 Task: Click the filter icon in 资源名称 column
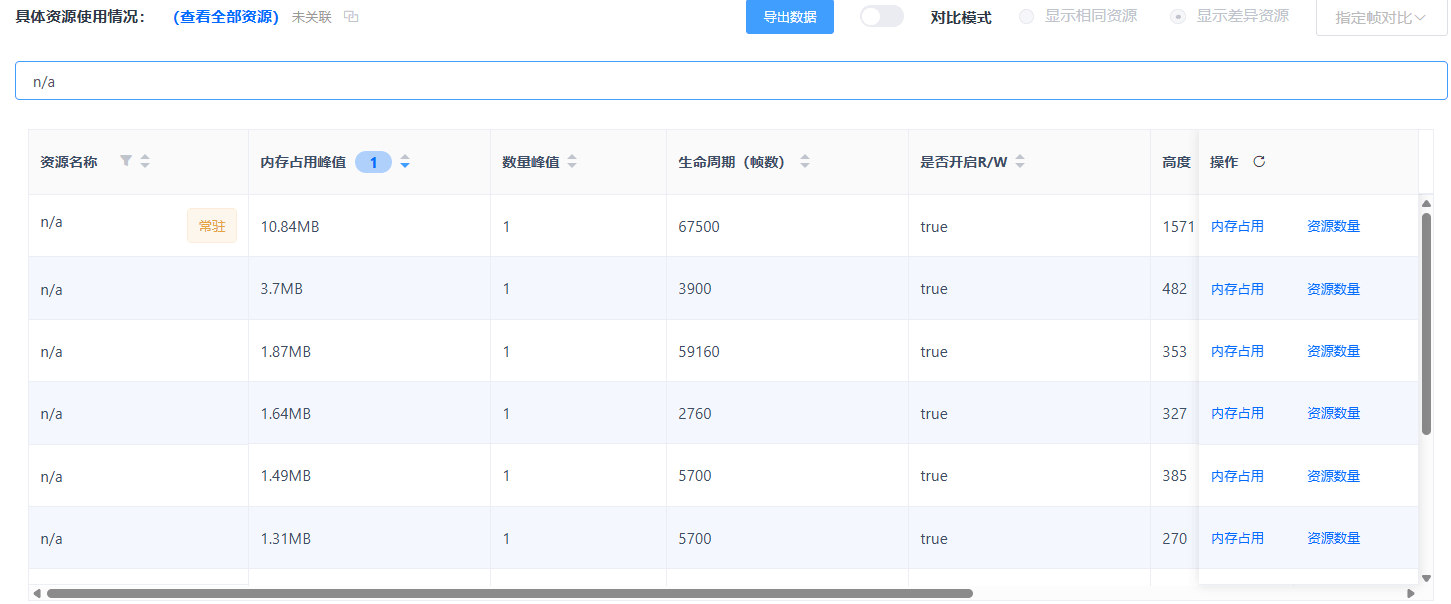[x=126, y=161]
